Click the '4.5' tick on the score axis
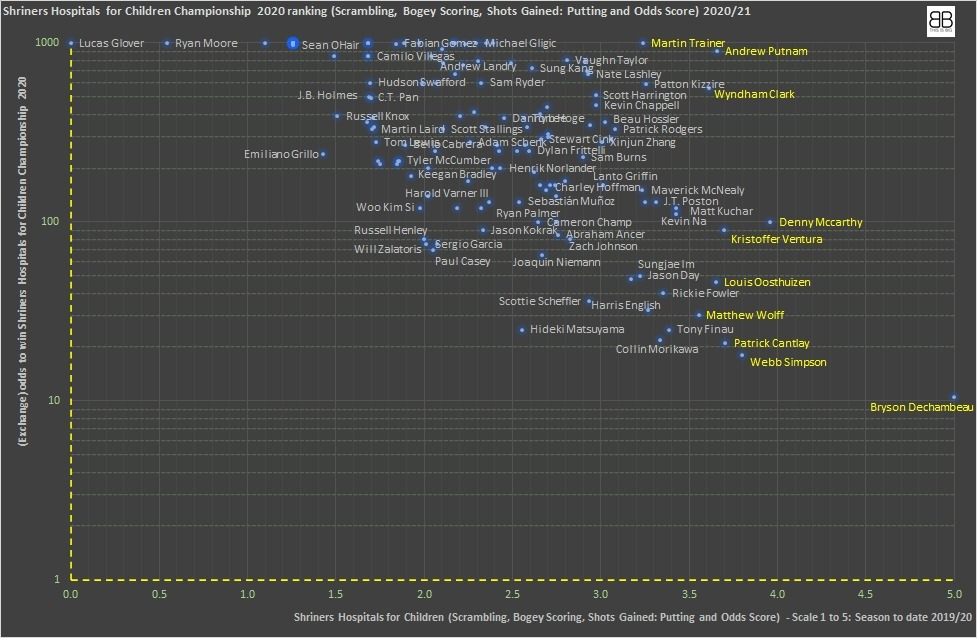Screen dimensions: 977x638 tap(865, 594)
